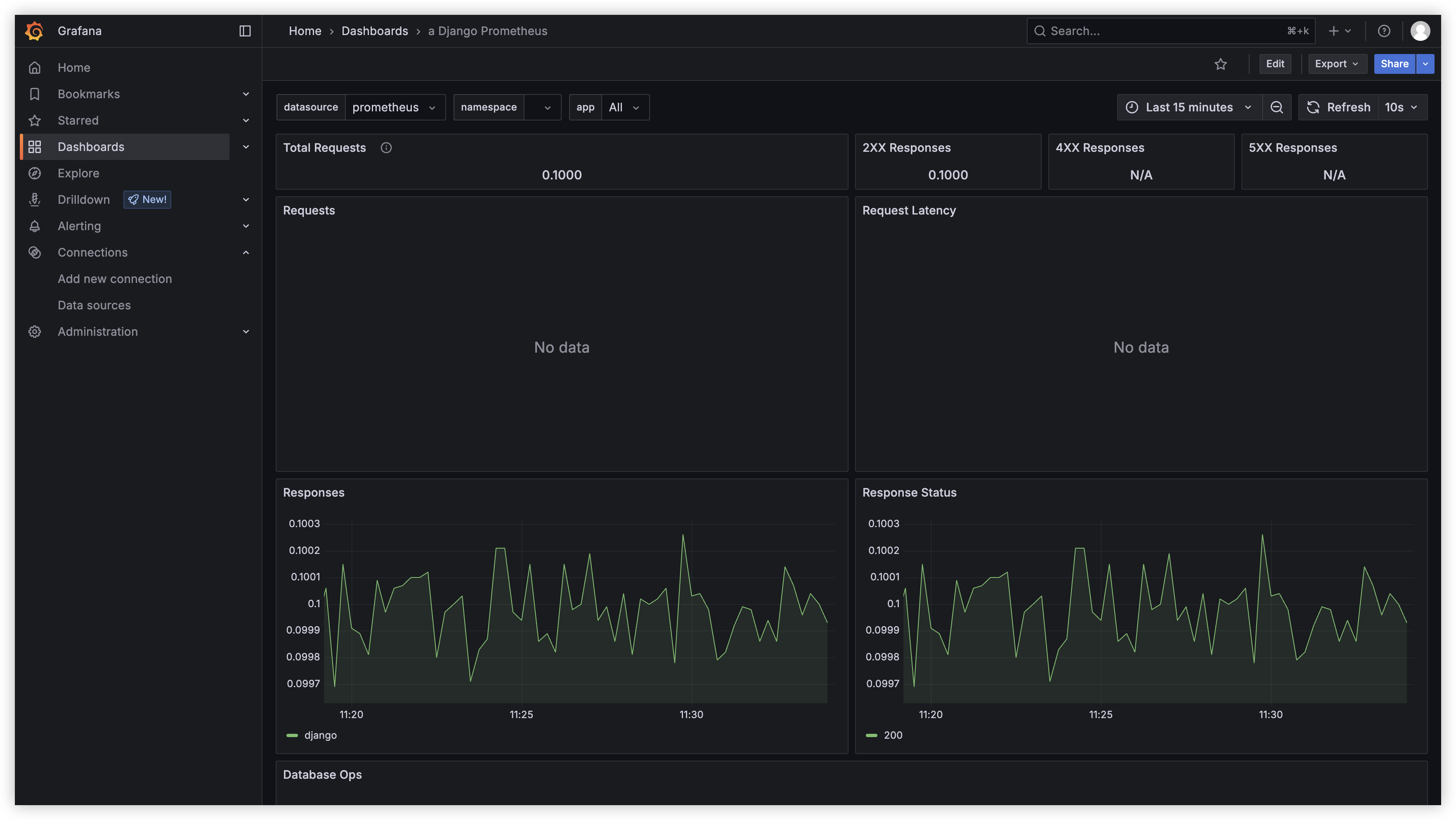Viewport: 1456px width, 820px height.
Task: Click the Requests panel title
Action: coord(309,211)
